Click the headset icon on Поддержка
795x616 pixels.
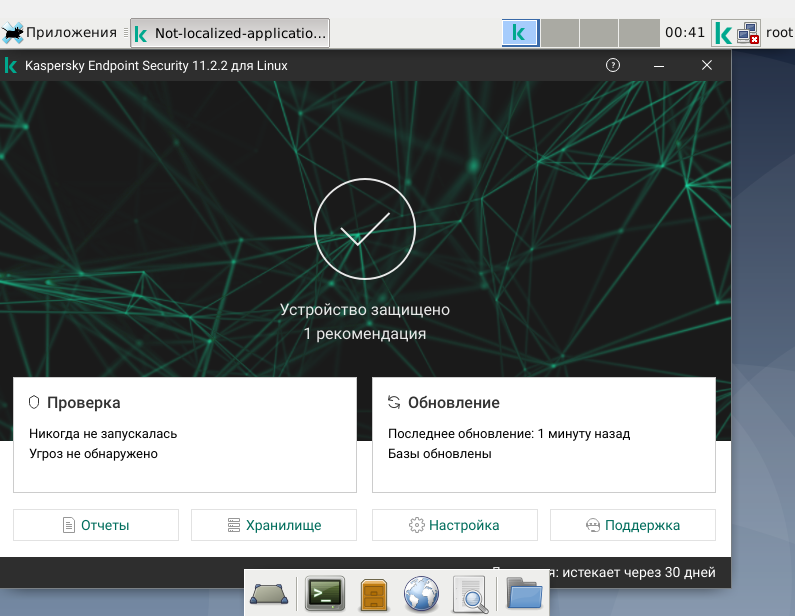click(x=593, y=525)
